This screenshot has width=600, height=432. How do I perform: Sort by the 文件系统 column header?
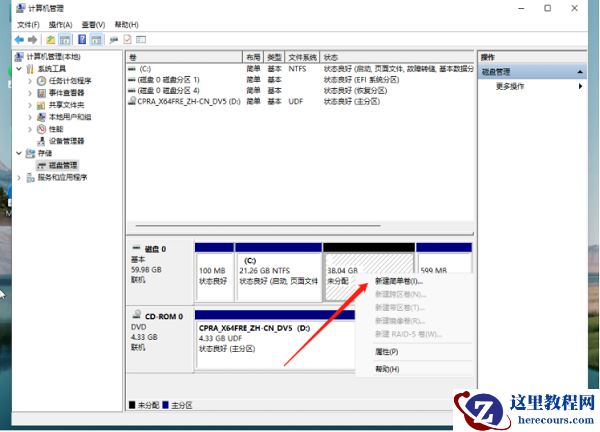(x=302, y=57)
